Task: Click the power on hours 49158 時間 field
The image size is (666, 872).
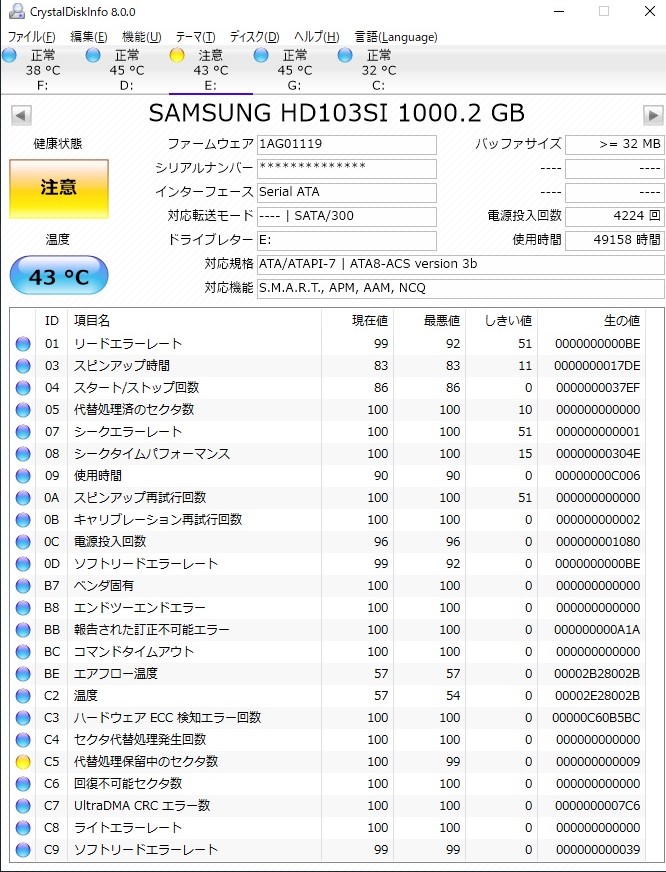Action: tap(614, 240)
